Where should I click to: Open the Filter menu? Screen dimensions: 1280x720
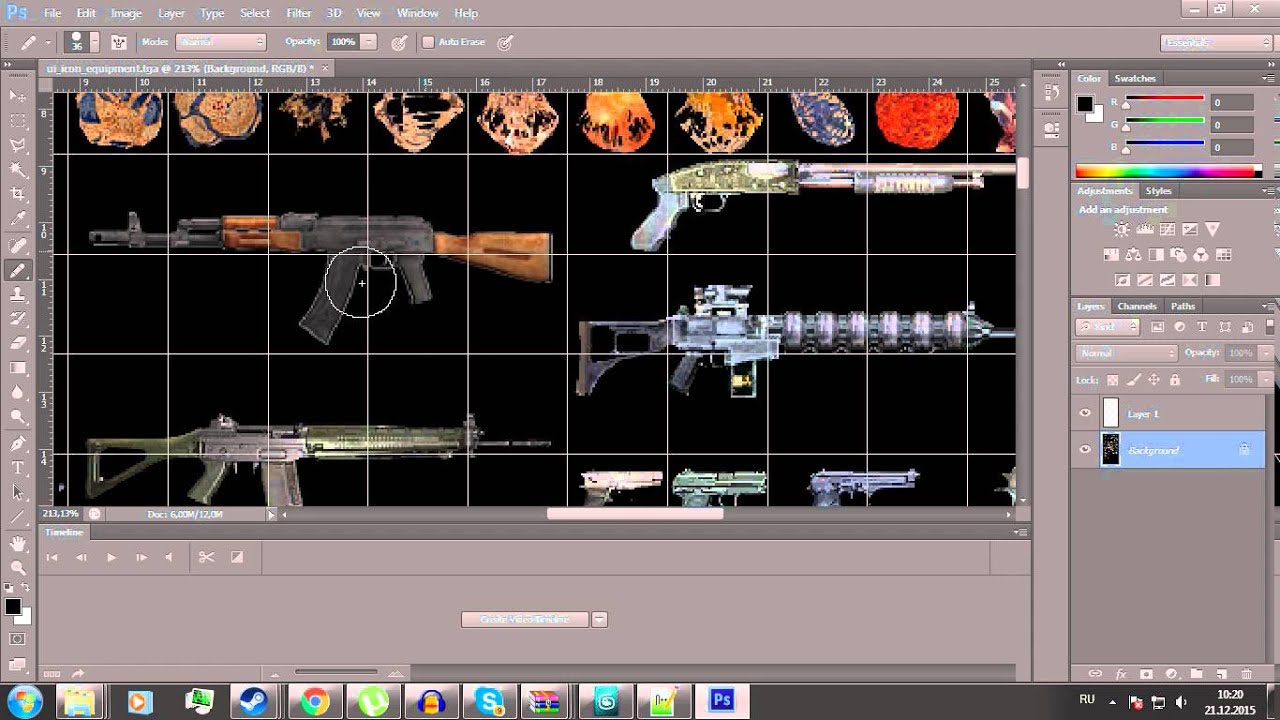click(297, 13)
